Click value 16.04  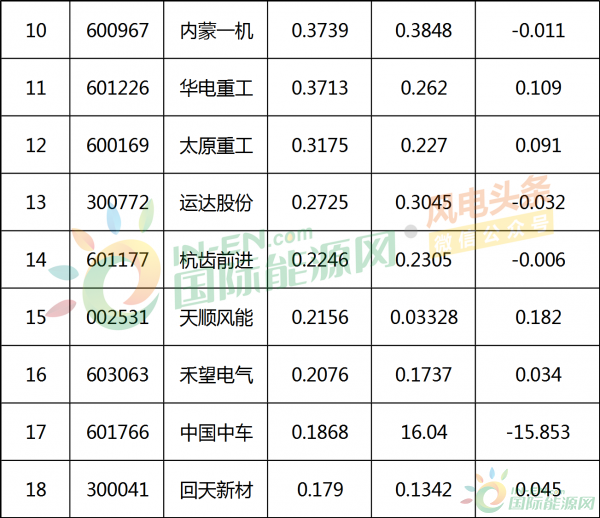pyautogui.click(x=424, y=432)
